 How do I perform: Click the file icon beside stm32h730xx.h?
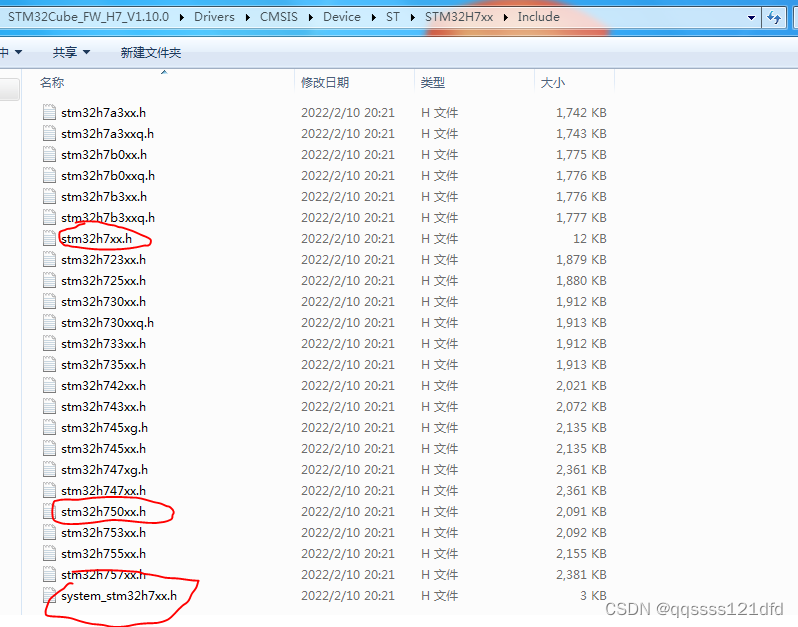(x=49, y=301)
